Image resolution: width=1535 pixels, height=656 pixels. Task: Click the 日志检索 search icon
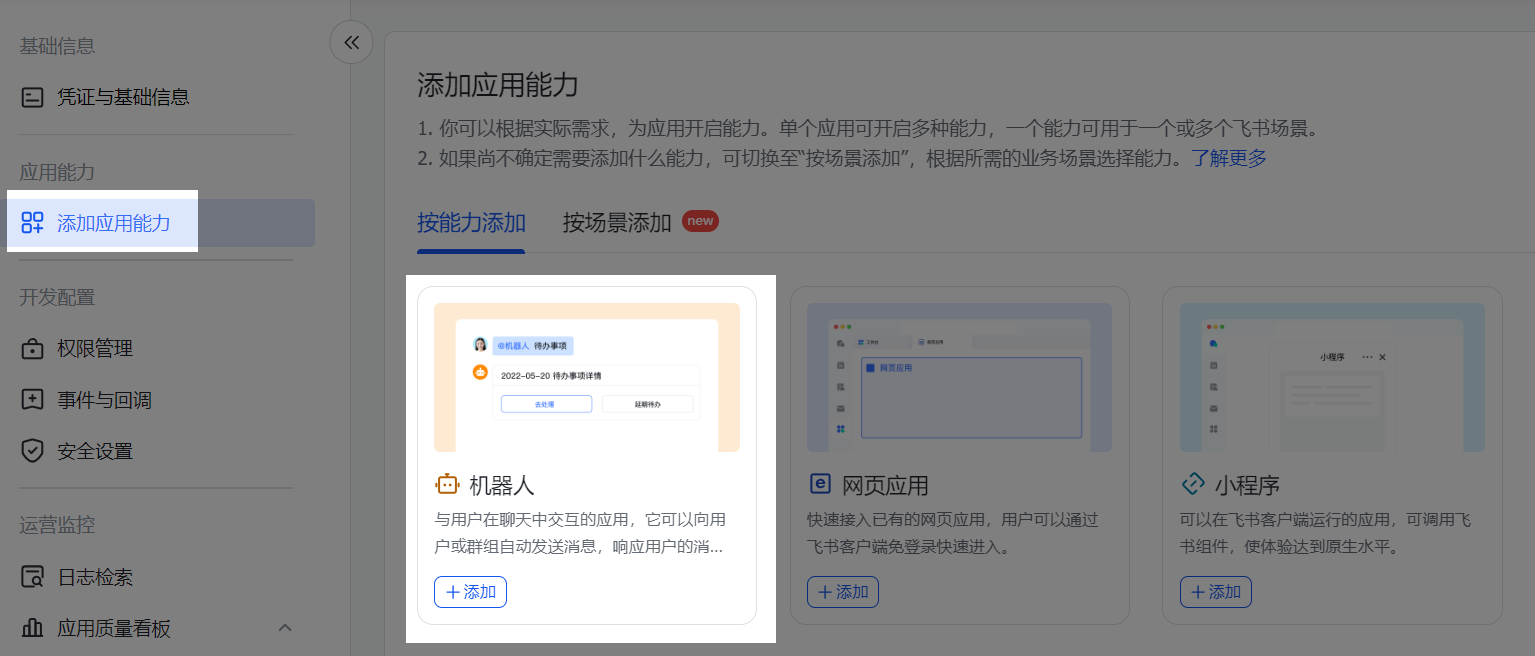tap(33, 577)
